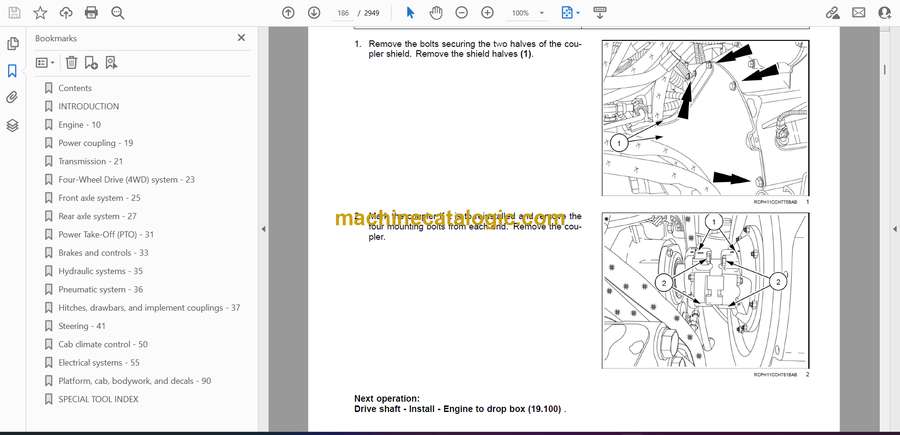The image size is (900, 435).
Task: Delete selected bookmark with trash icon
Action: coord(72,62)
